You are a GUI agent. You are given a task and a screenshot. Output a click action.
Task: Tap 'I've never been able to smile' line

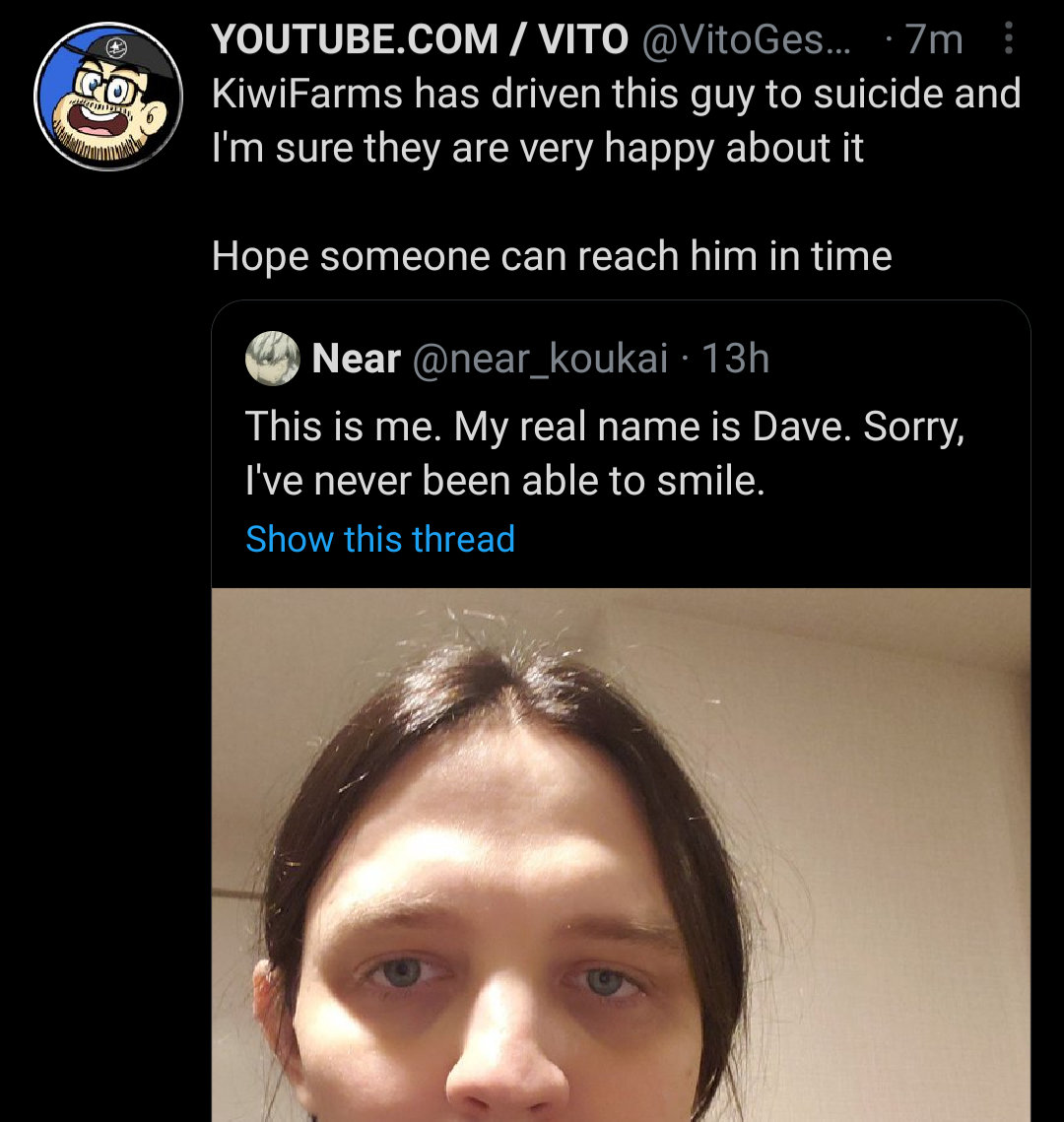[x=505, y=481]
